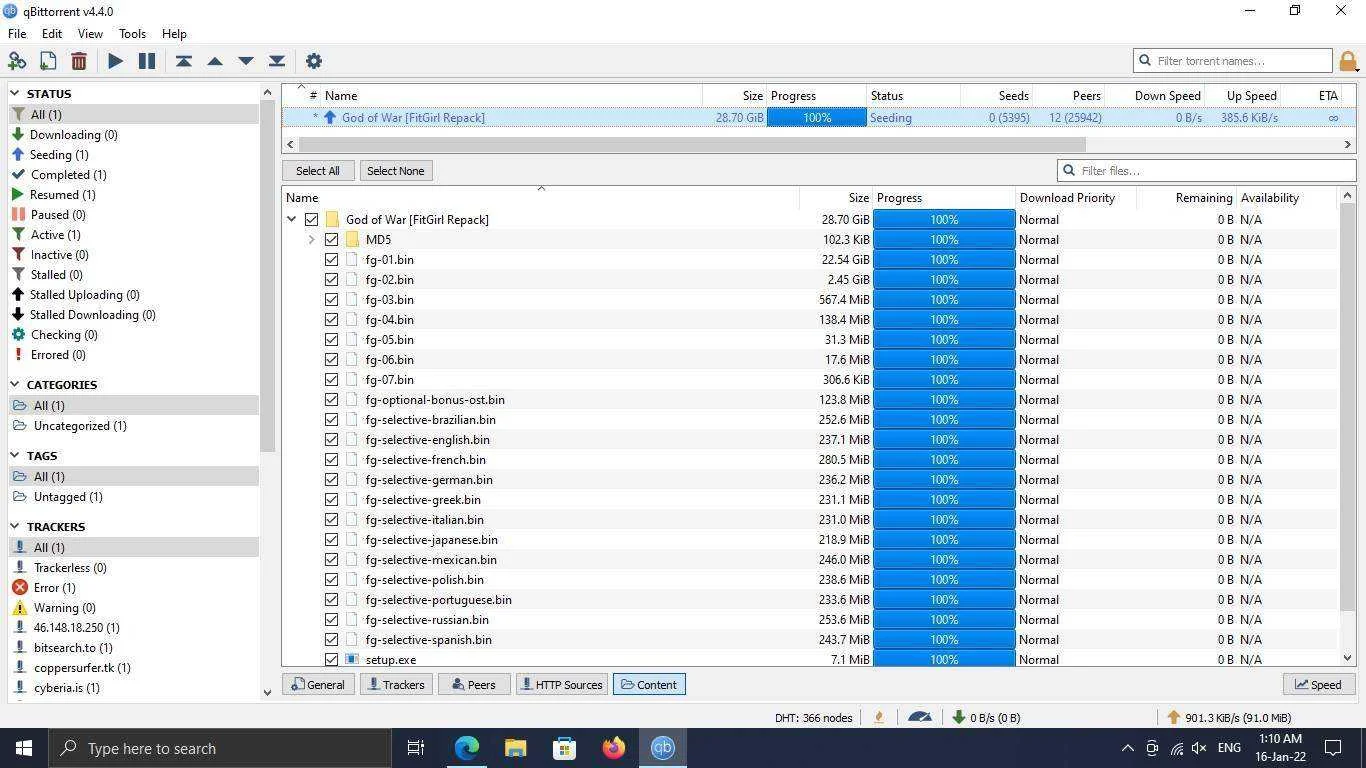Move torrent down in queue
This screenshot has height=768, width=1366.
pyautogui.click(x=246, y=61)
